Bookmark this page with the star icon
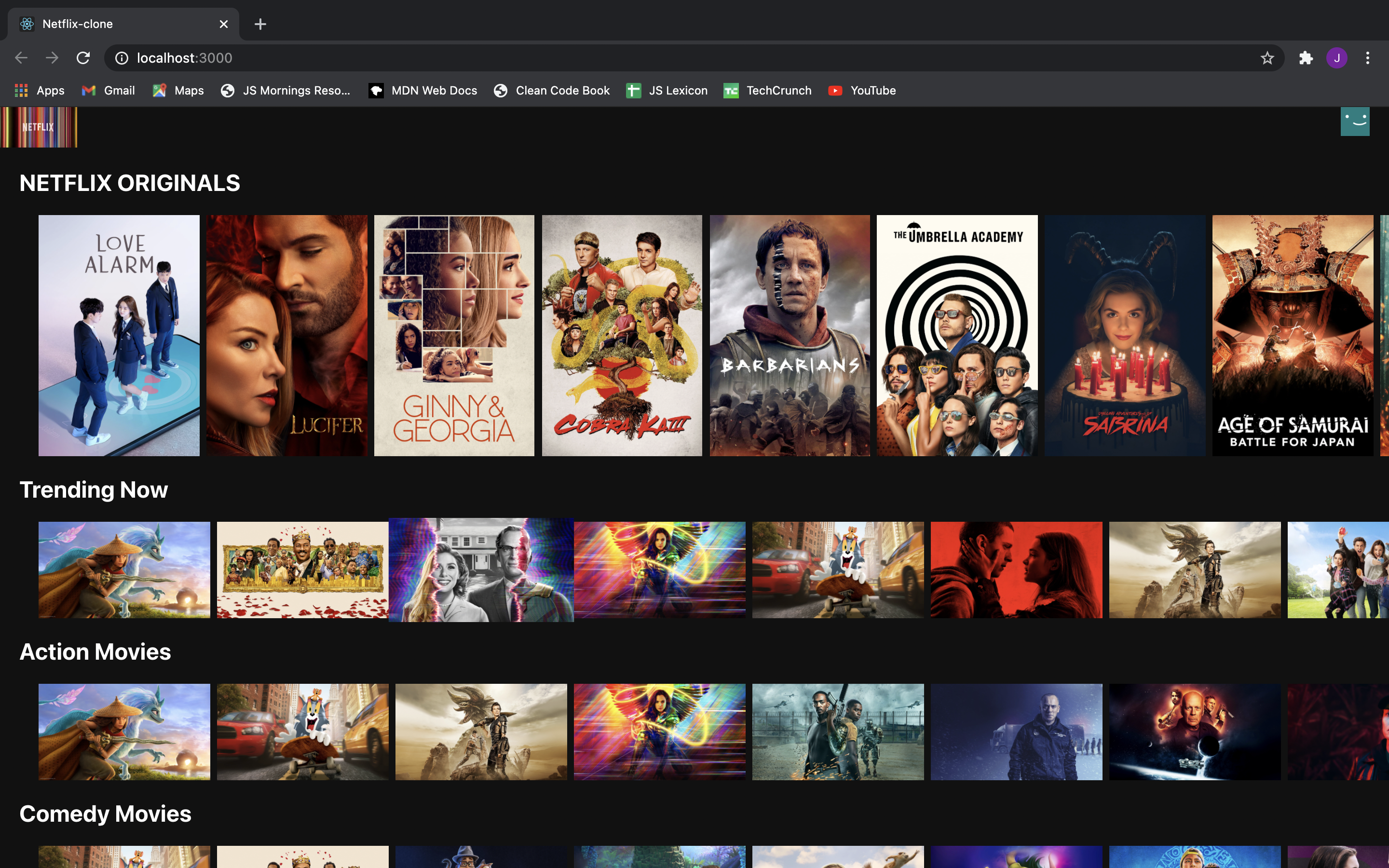This screenshot has height=868, width=1389. [1267, 58]
